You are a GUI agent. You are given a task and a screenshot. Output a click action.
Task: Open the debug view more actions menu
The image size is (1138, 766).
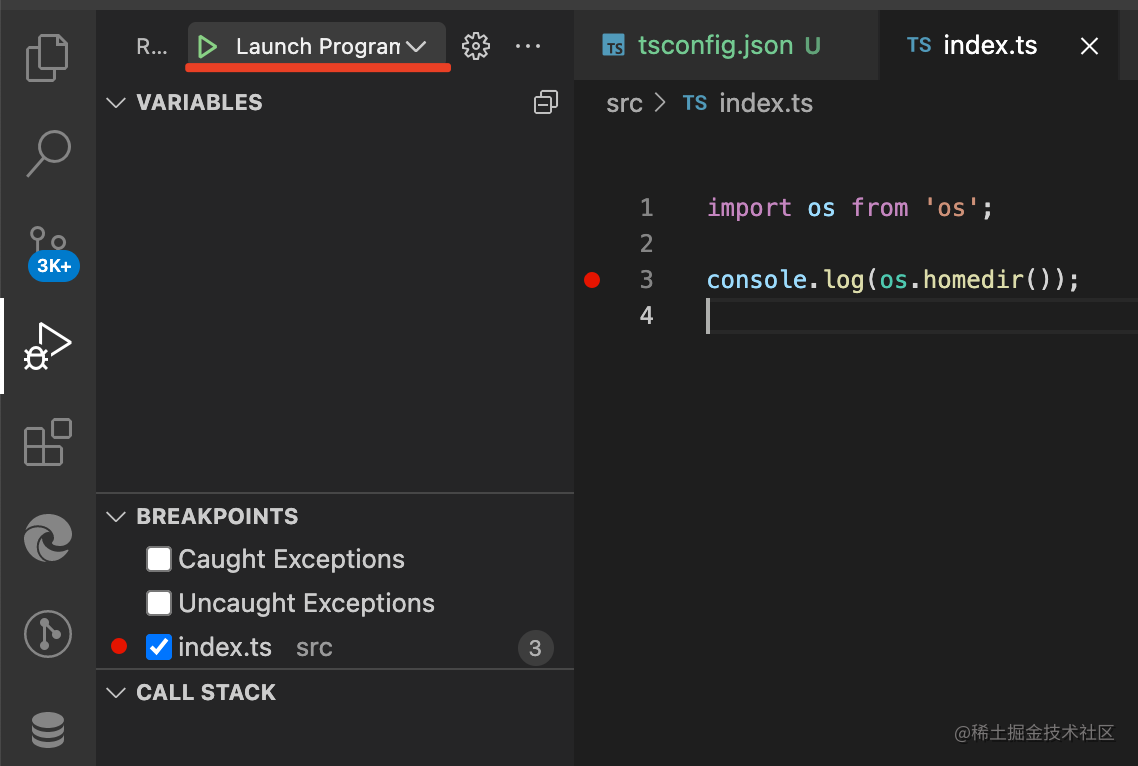(x=527, y=46)
